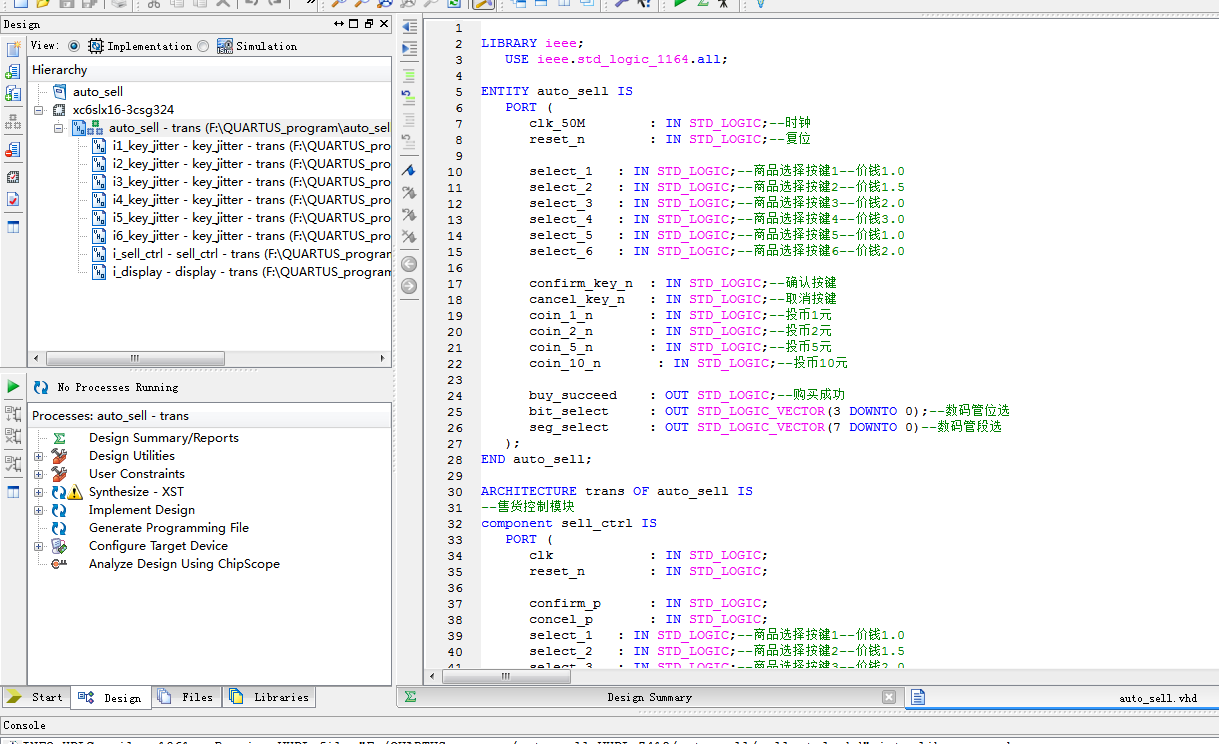This screenshot has width=1219, height=744.
Task: Switch to the Design Summary editor tab
Action: 649,697
